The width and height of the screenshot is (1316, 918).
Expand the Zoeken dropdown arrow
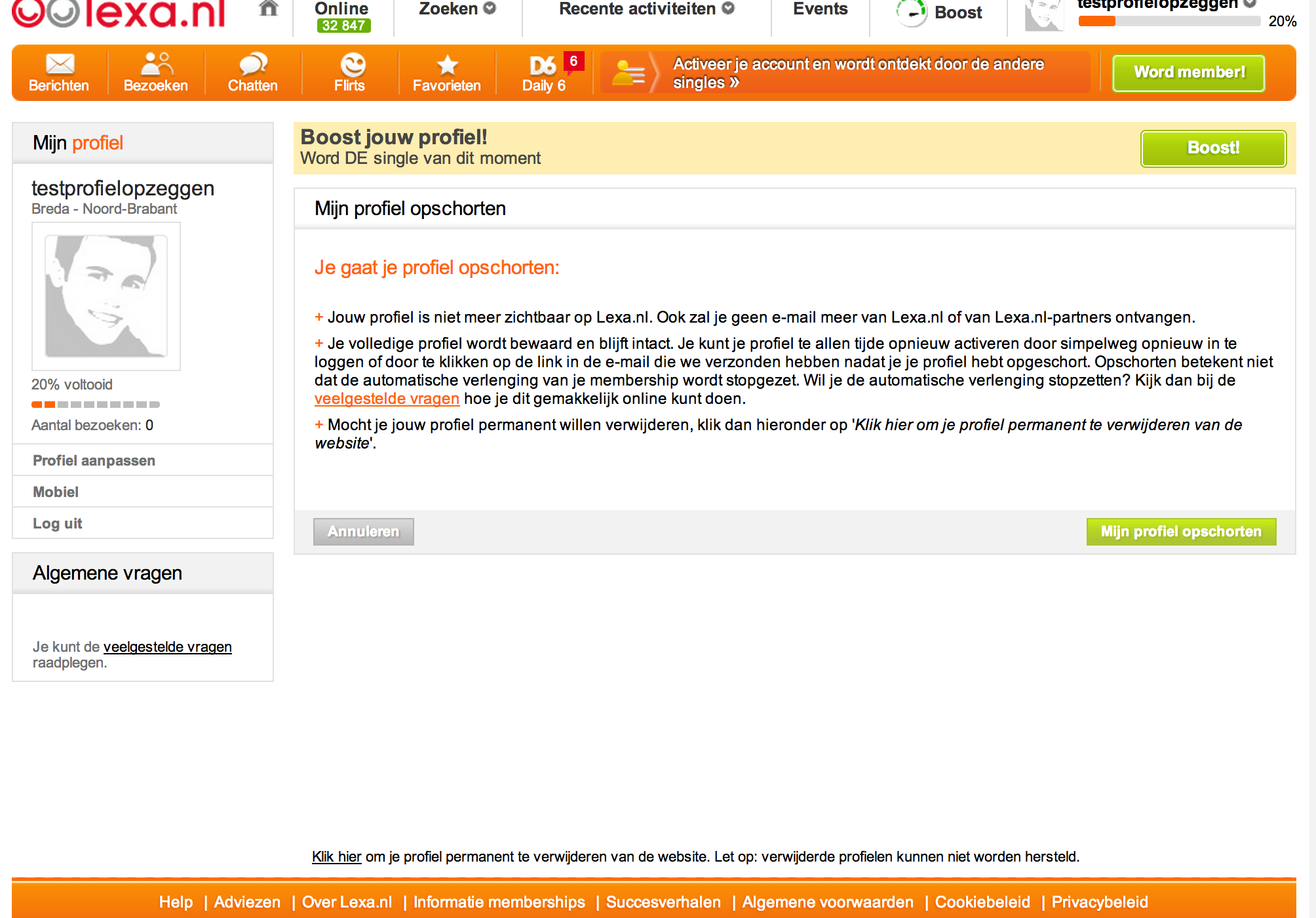click(490, 9)
